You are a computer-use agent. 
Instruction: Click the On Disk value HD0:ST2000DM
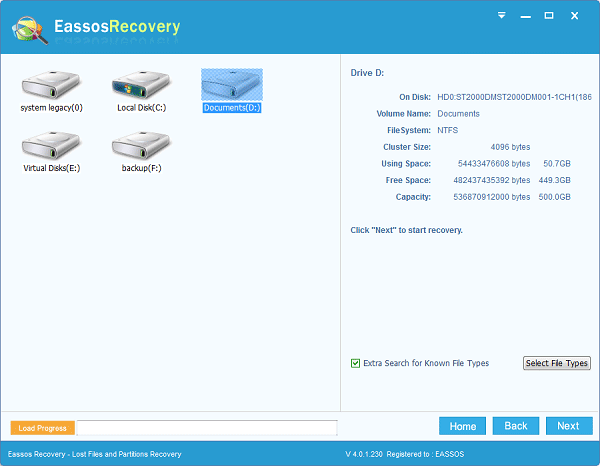pos(514,97)
